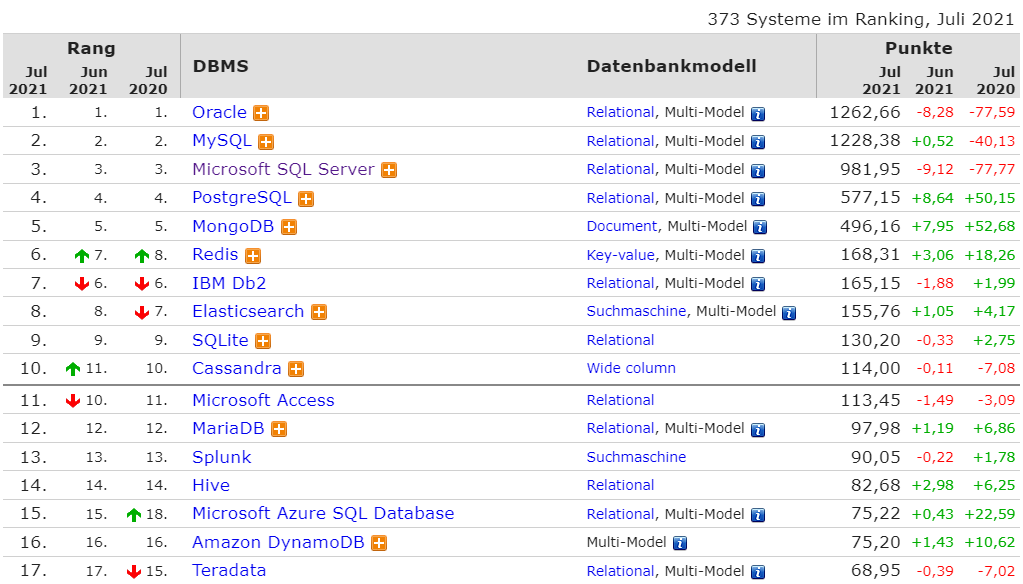This screenshot has height=584, width=1023.
Task: Click the info icon beside MongoDB's Multi-Model
Action: pos(758,226)
